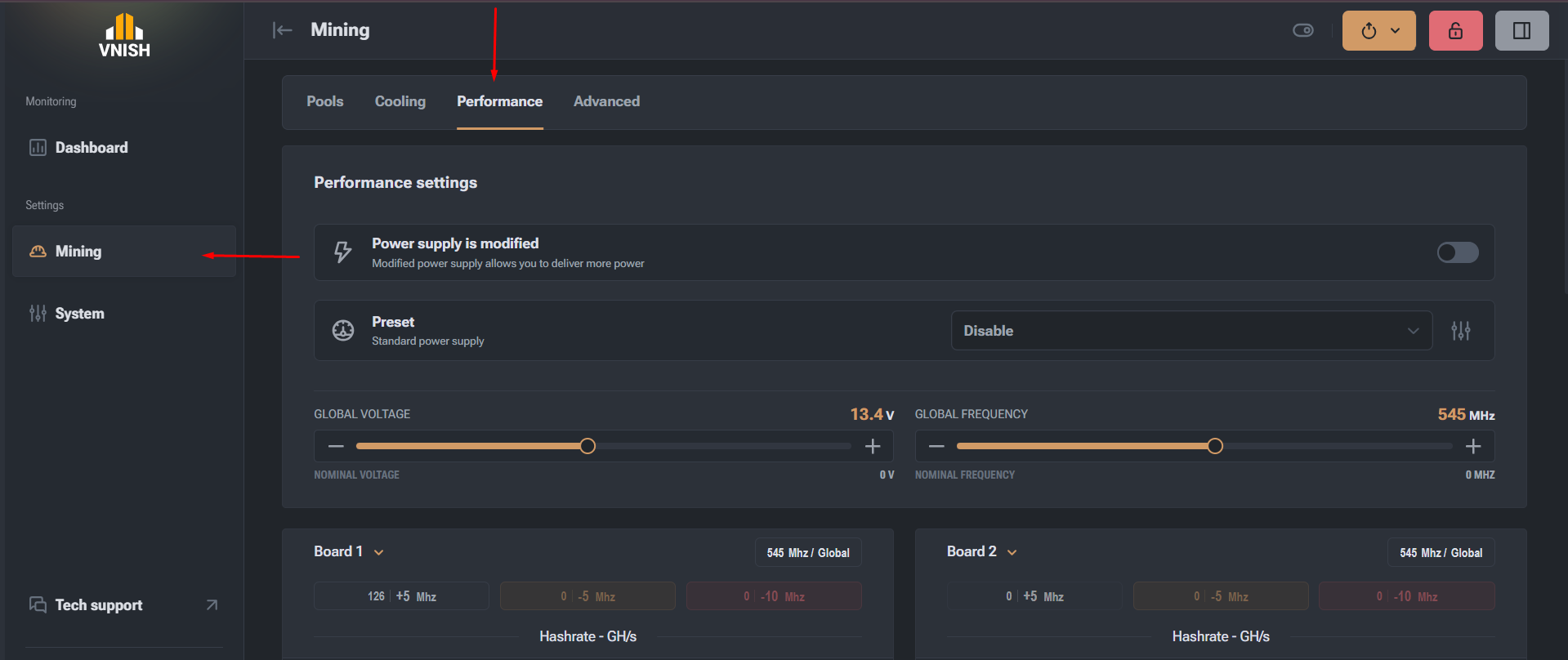Click the orange restart power icon
The image size is (1568, 660).
pyautogui.click(x=1369, y=31)
